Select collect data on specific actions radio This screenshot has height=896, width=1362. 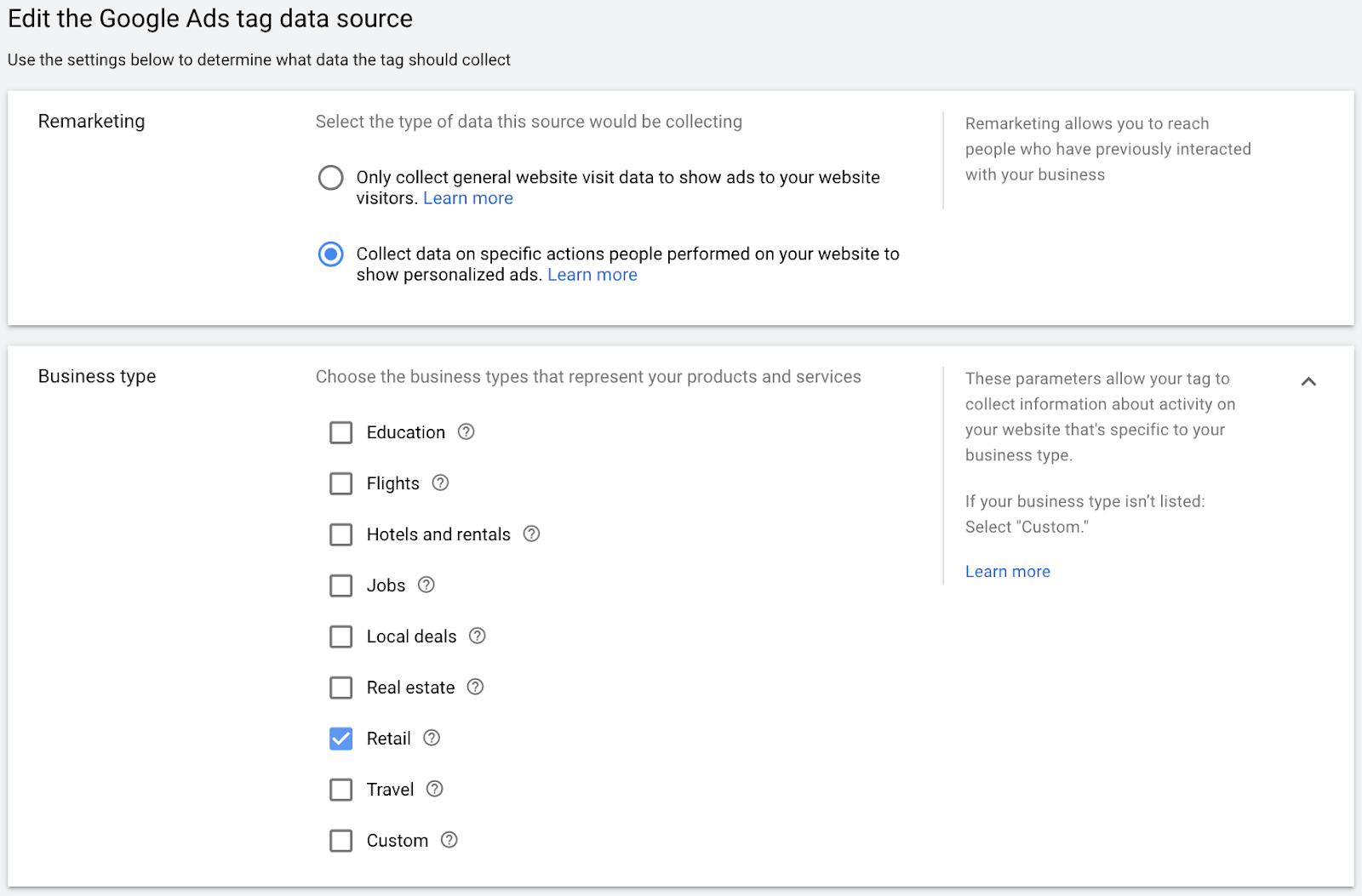(x=330, y=254)
